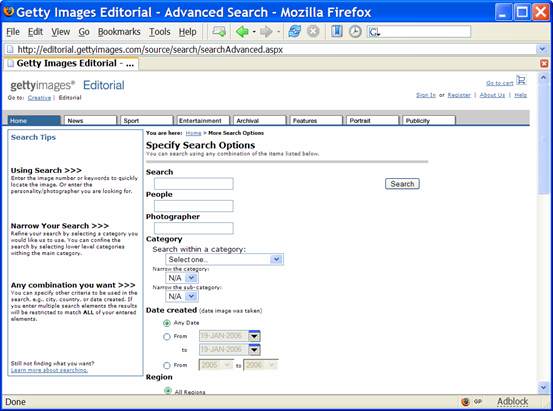This screenshot has width=553, height=411.
Task: Select the From year-range radio button
Action: coord(167,365)
